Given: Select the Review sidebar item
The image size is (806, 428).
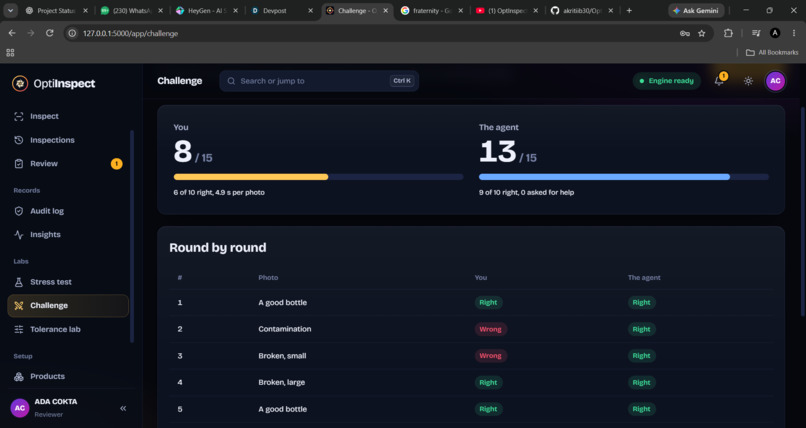Looking at the screenshot, I should [x=68, y=163].
